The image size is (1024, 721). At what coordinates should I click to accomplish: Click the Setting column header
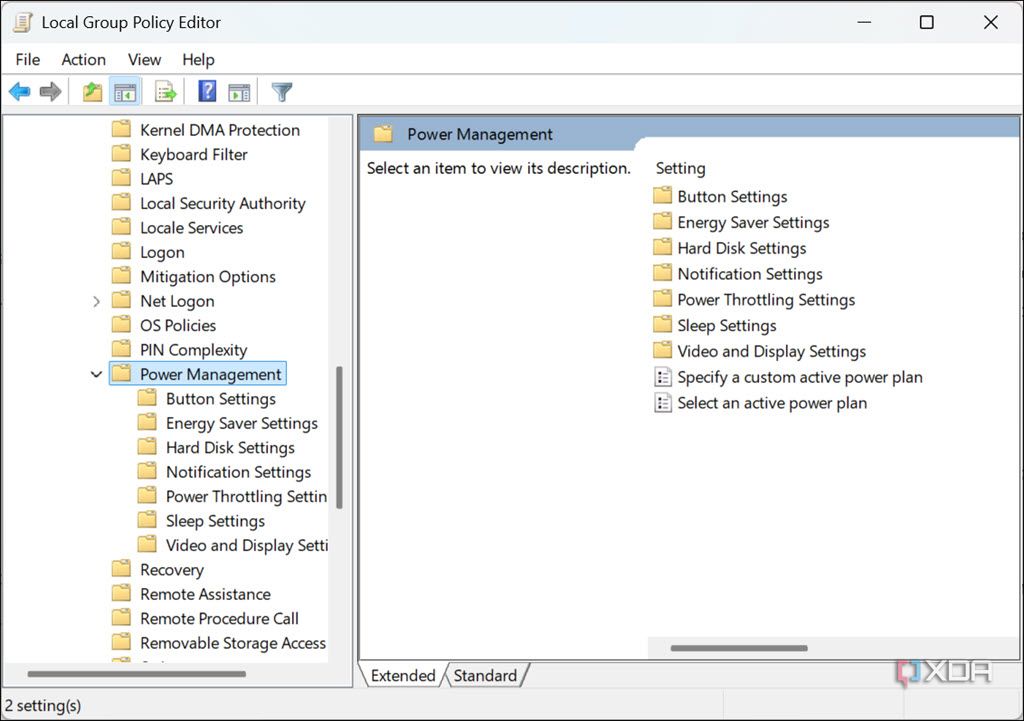680,168
